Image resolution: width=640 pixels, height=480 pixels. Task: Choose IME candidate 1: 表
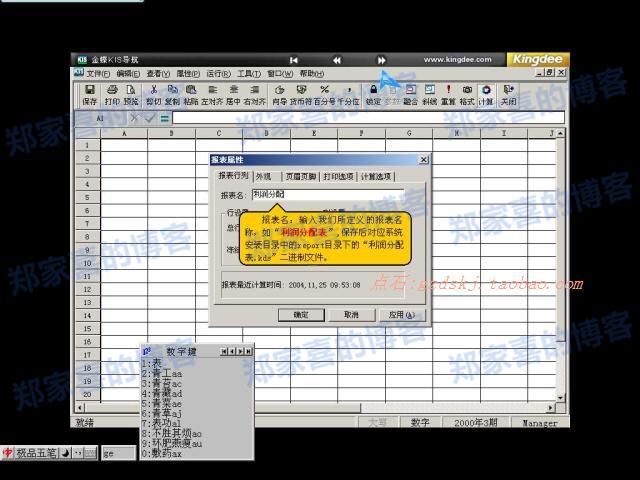152,363
